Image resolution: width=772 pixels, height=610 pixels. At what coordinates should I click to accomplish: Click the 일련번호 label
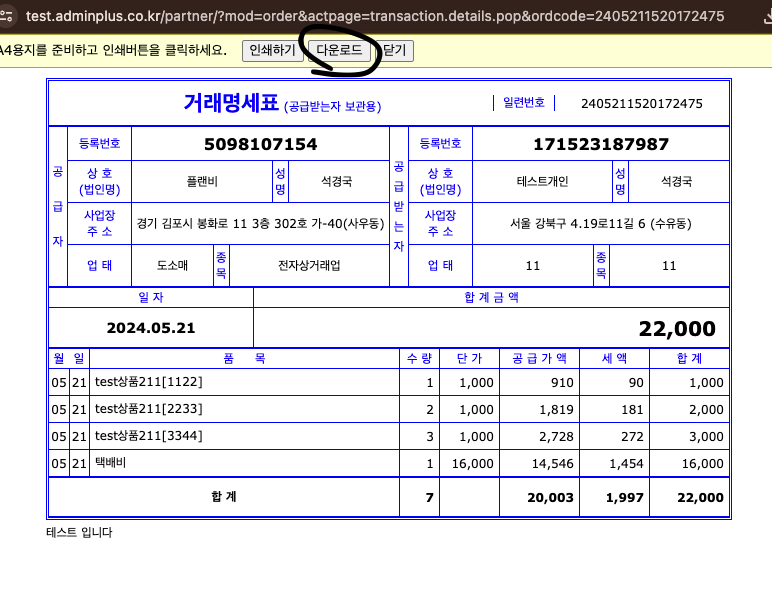pyautogui.click(x=524, y=103)
